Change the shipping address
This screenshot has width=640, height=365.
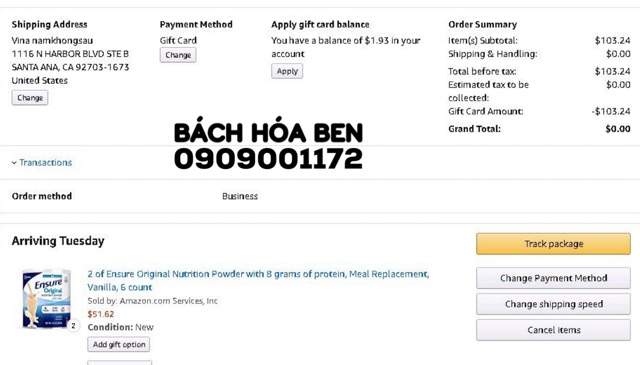[x=30, y=98]
